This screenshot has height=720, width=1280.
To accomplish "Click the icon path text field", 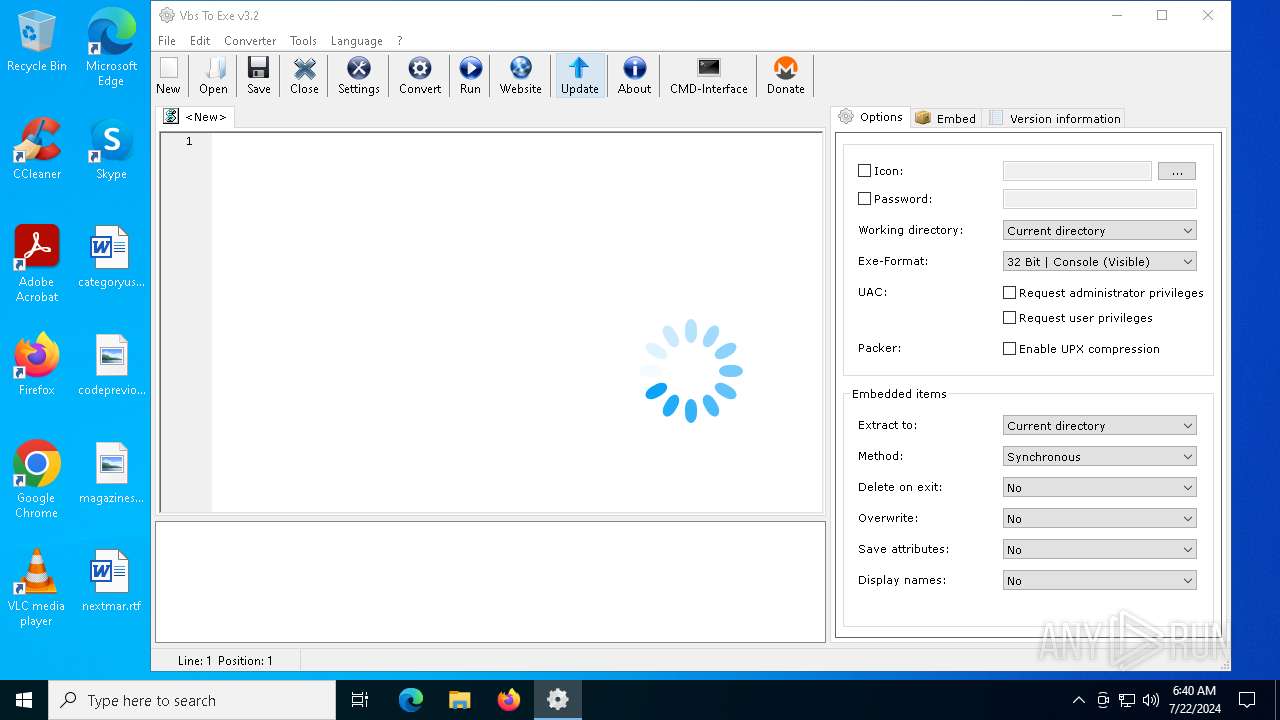I will pyautogui.click(x=1077, y=171).
